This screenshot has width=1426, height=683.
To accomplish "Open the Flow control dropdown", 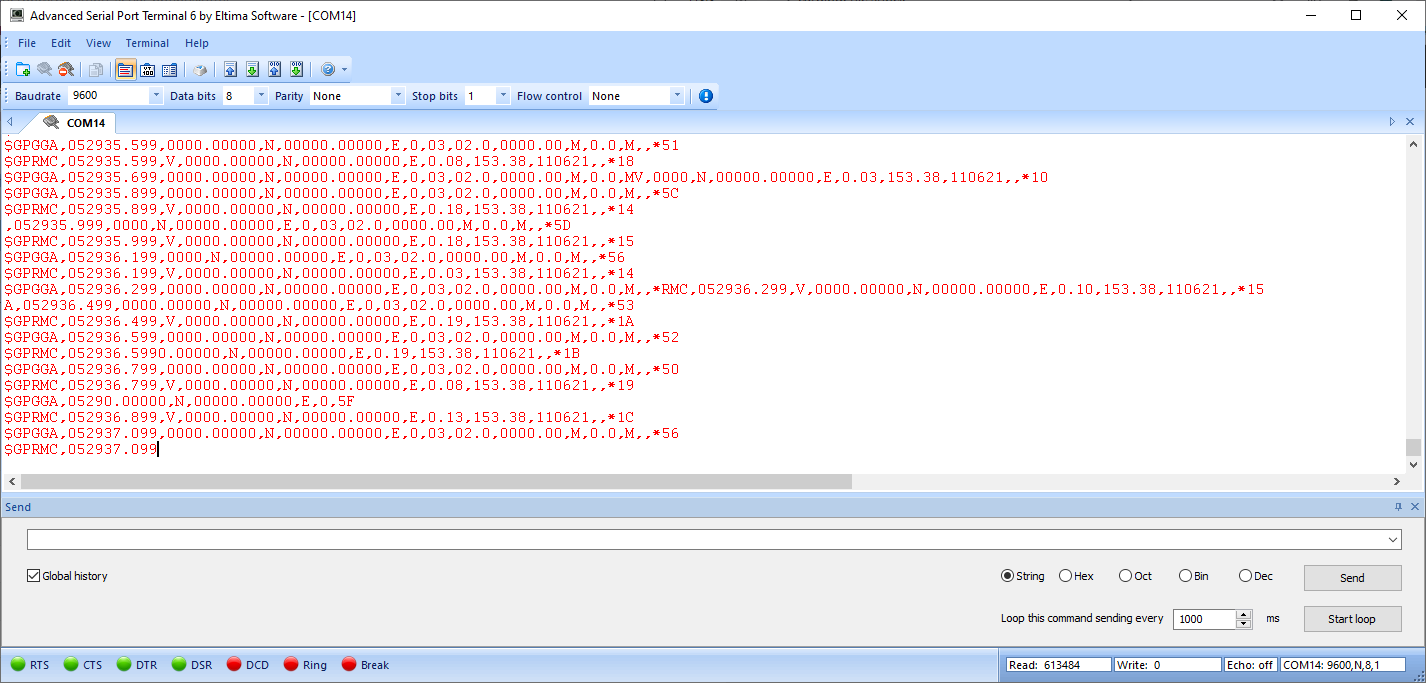I will point(676,96).
